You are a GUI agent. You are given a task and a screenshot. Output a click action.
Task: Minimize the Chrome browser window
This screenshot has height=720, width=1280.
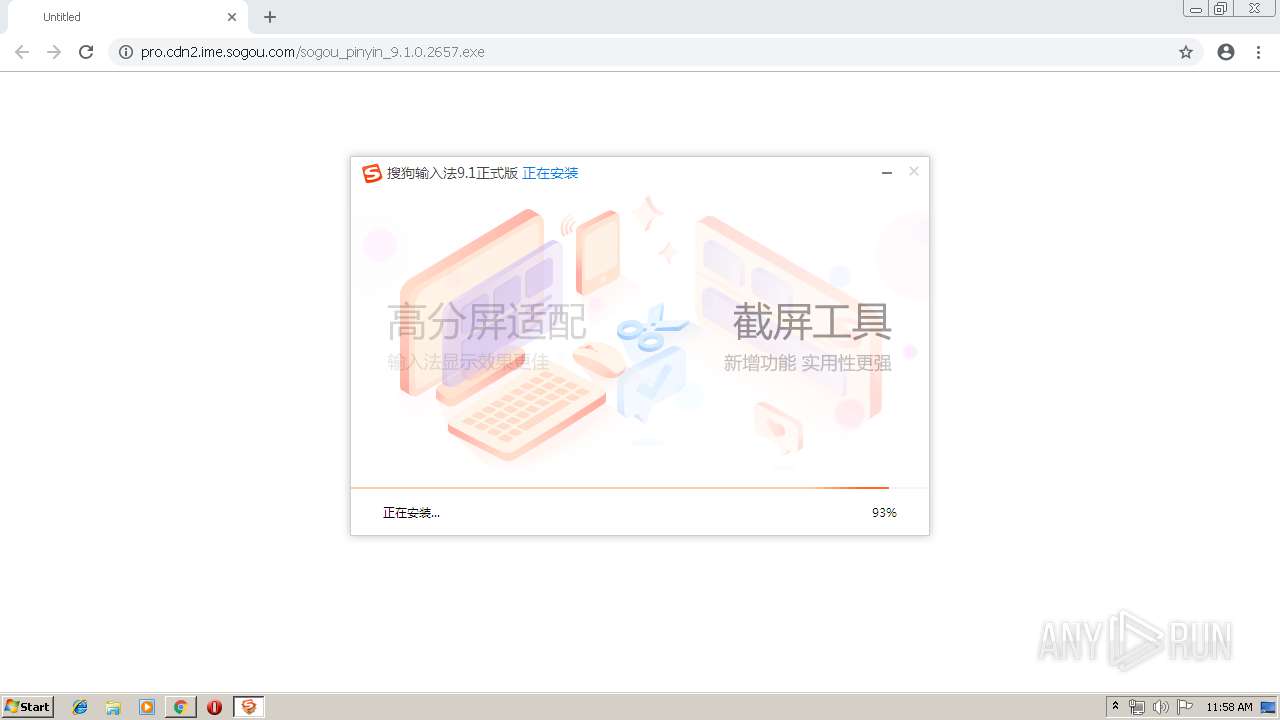1195,9
